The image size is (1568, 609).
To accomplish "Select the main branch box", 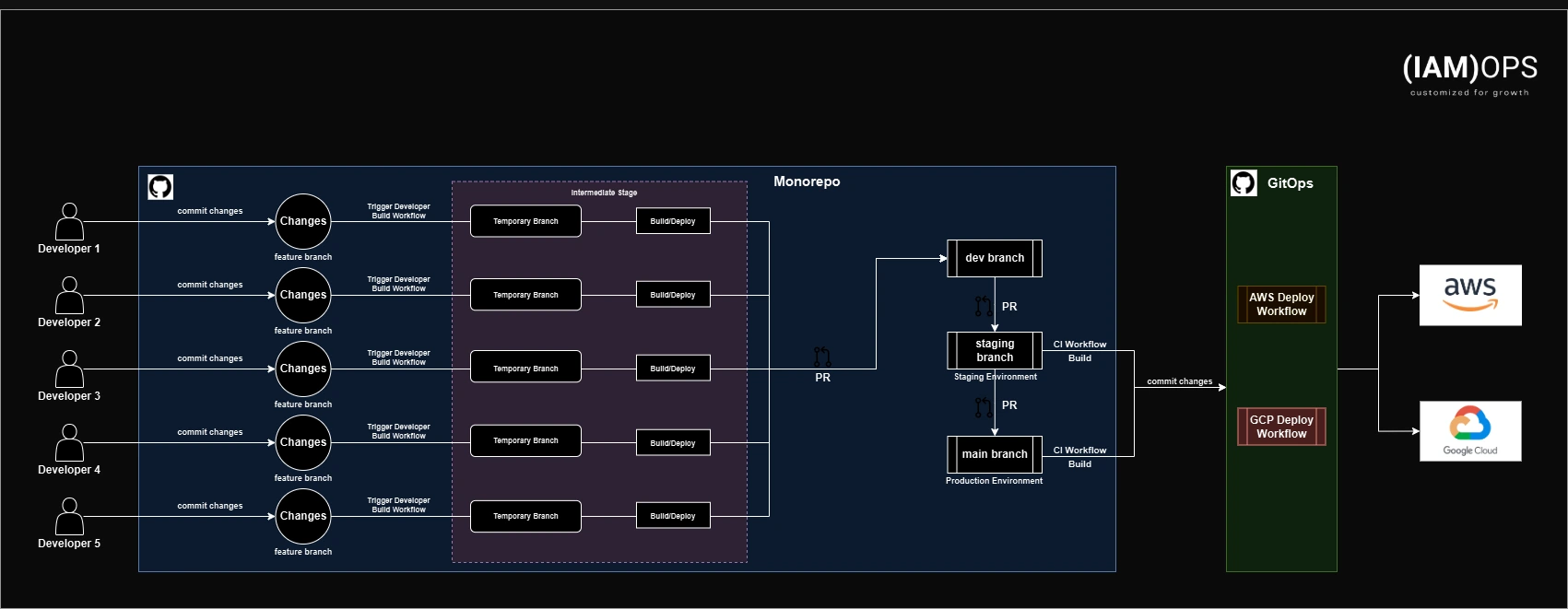I will tap(995, 454).
